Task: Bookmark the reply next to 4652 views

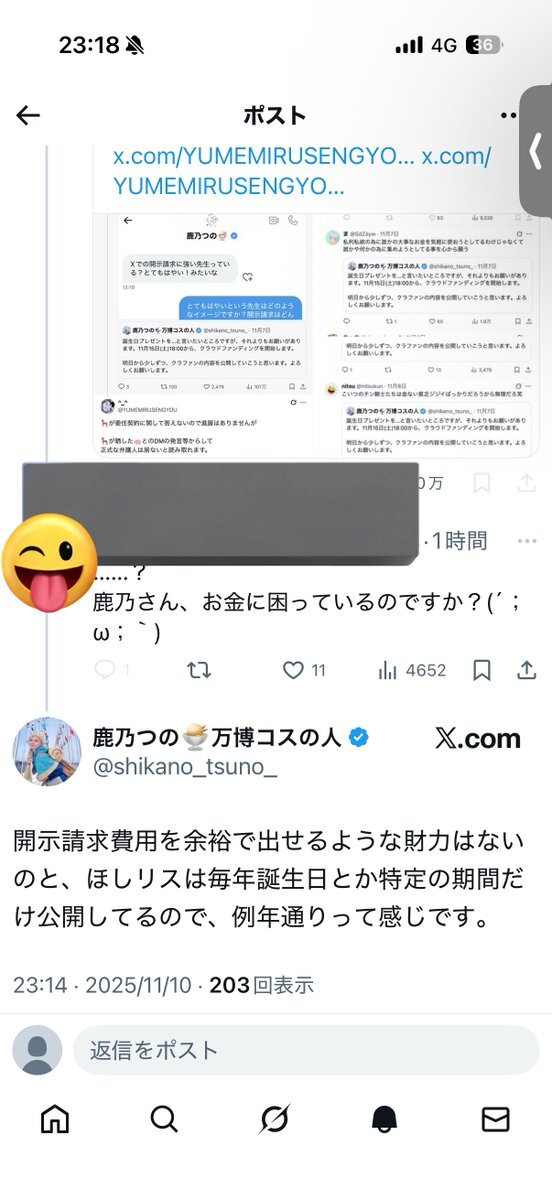Action: pos(481,670)
